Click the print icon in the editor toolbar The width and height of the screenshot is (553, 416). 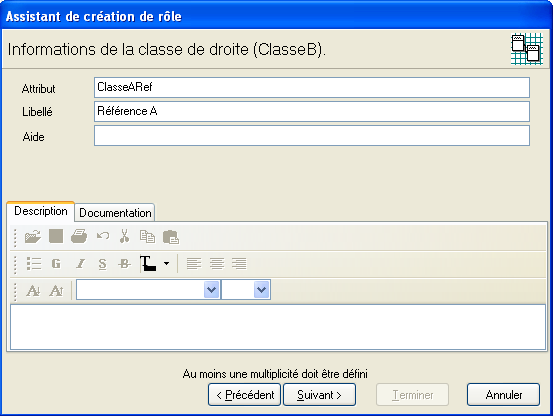pyautogui.click(x=79, y=236)
